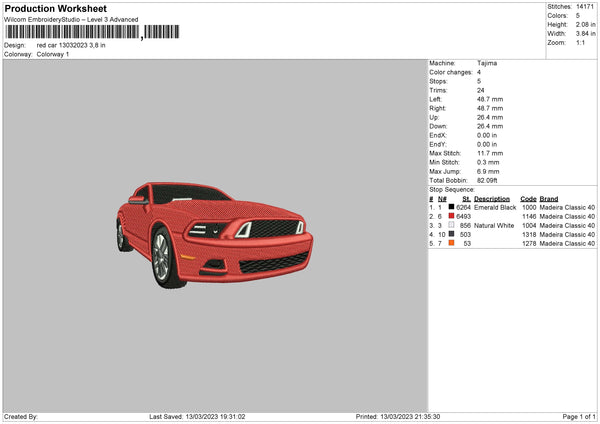Click thread code 1278 in fifth row
The width and height of the screenshot is (600, 424).
pyautogui.click(x=529, y=243)
